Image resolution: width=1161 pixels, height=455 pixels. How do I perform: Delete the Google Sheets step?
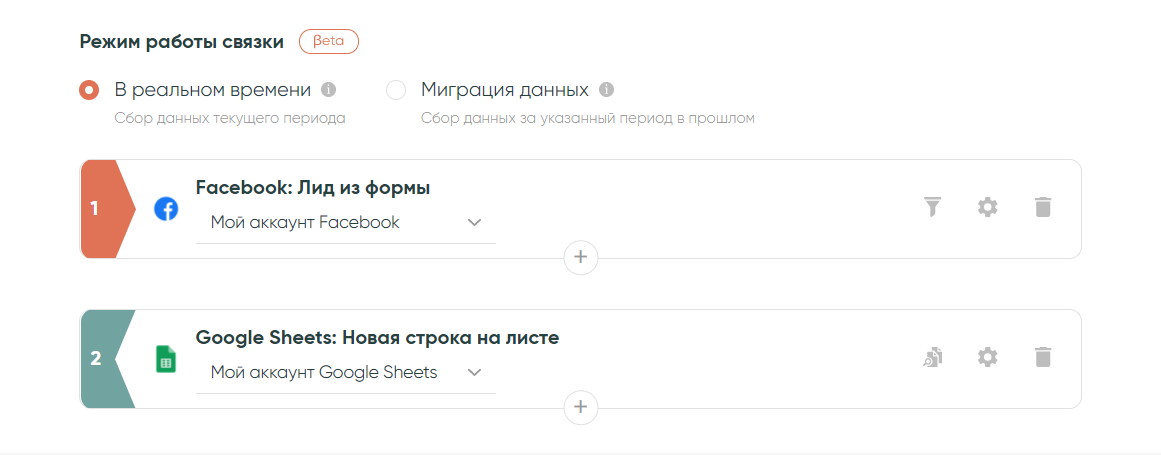[x=1043, y=358]
